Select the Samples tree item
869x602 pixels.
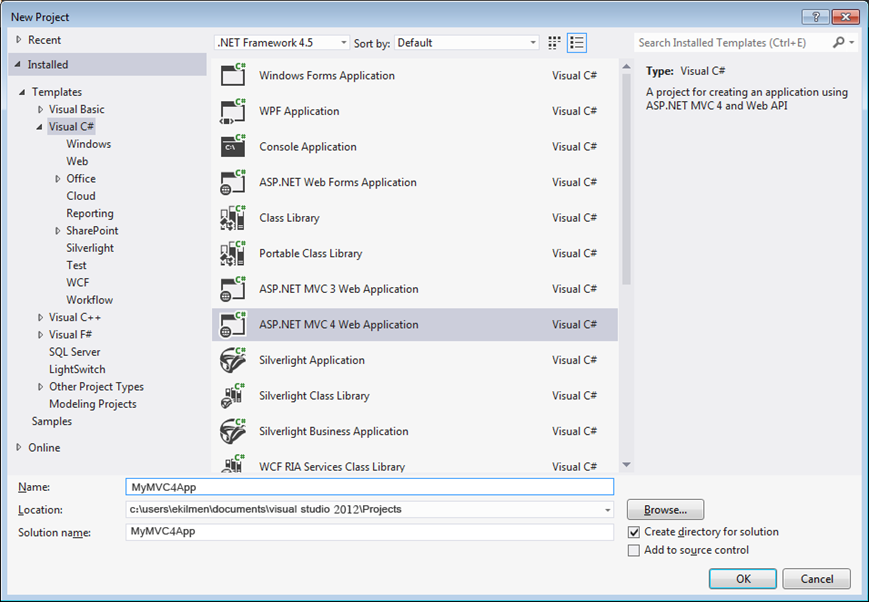tap(52, 421)
